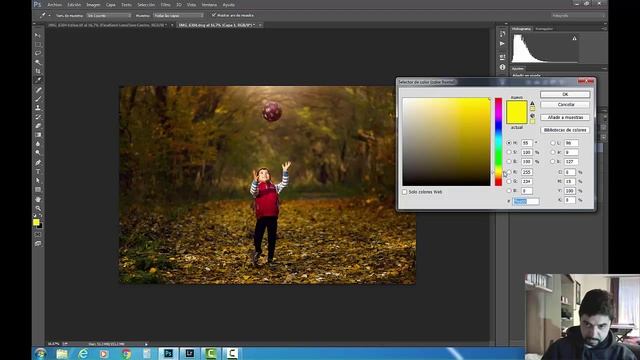Image resolution: width=640 pixels, height=360 pixels.
Task: Click the nuevo color preview swatch
Action: (x=517, y=107)
